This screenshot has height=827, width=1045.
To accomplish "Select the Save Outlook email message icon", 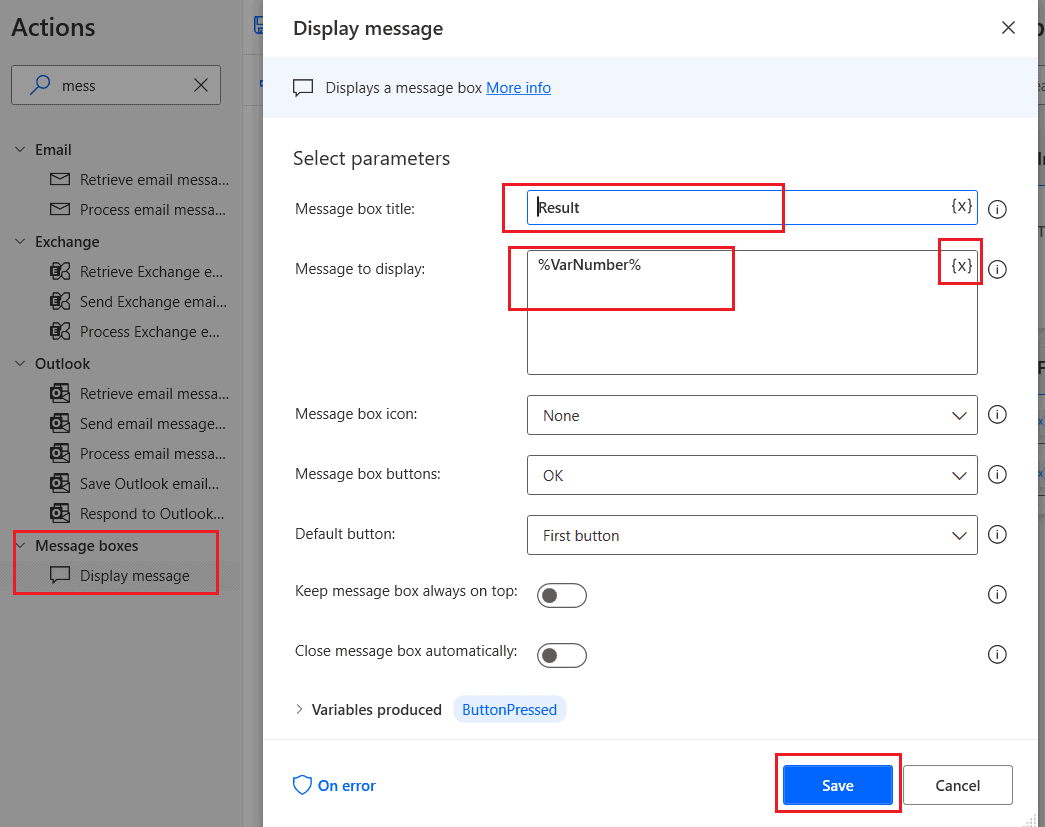I will pos(61,483).
